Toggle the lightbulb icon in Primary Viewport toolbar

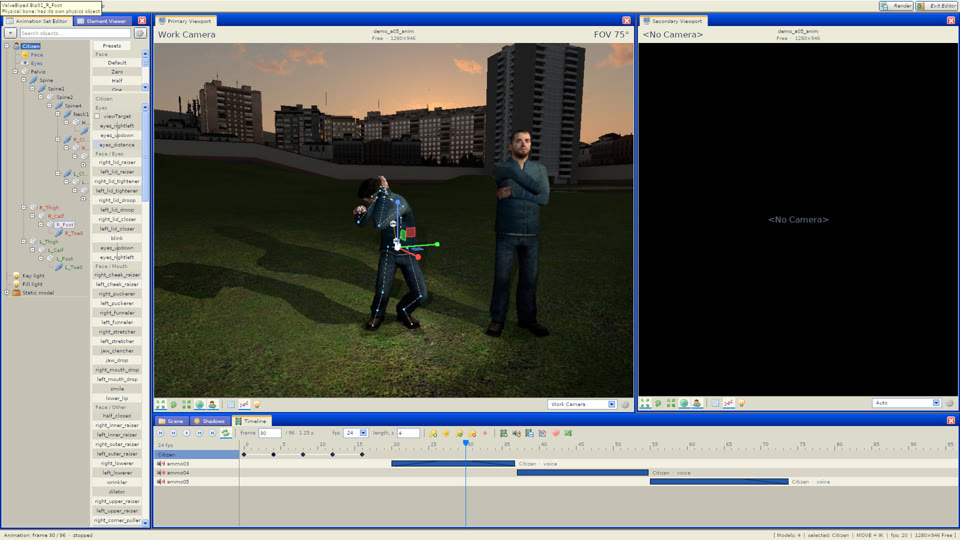257,405
